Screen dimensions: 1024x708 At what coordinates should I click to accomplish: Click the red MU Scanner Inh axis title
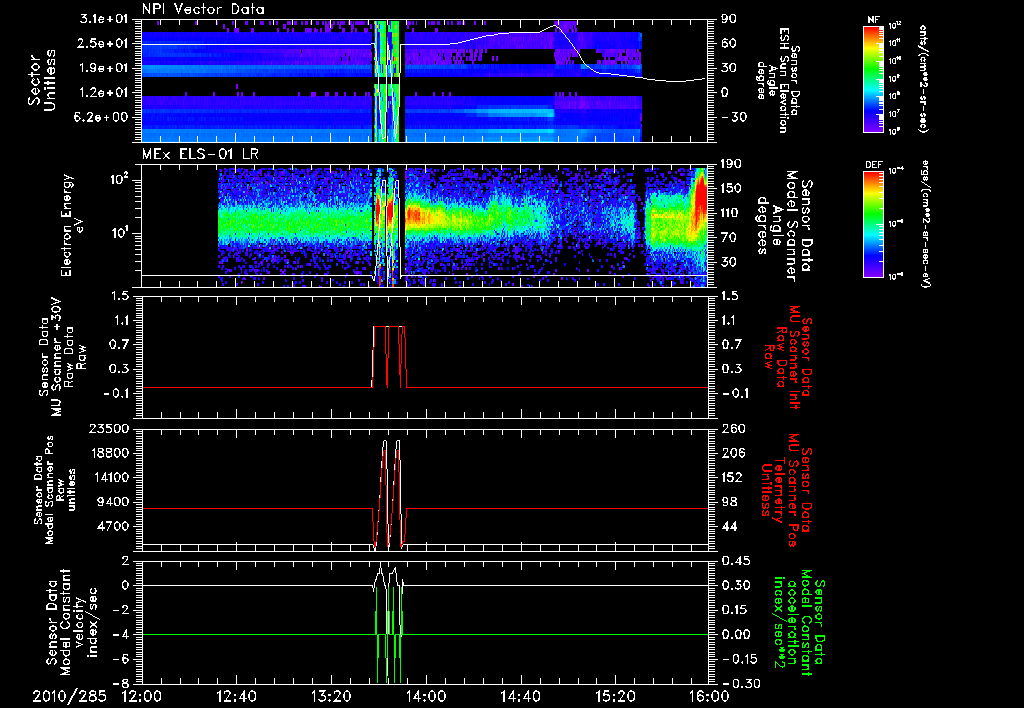coord(787,357)
